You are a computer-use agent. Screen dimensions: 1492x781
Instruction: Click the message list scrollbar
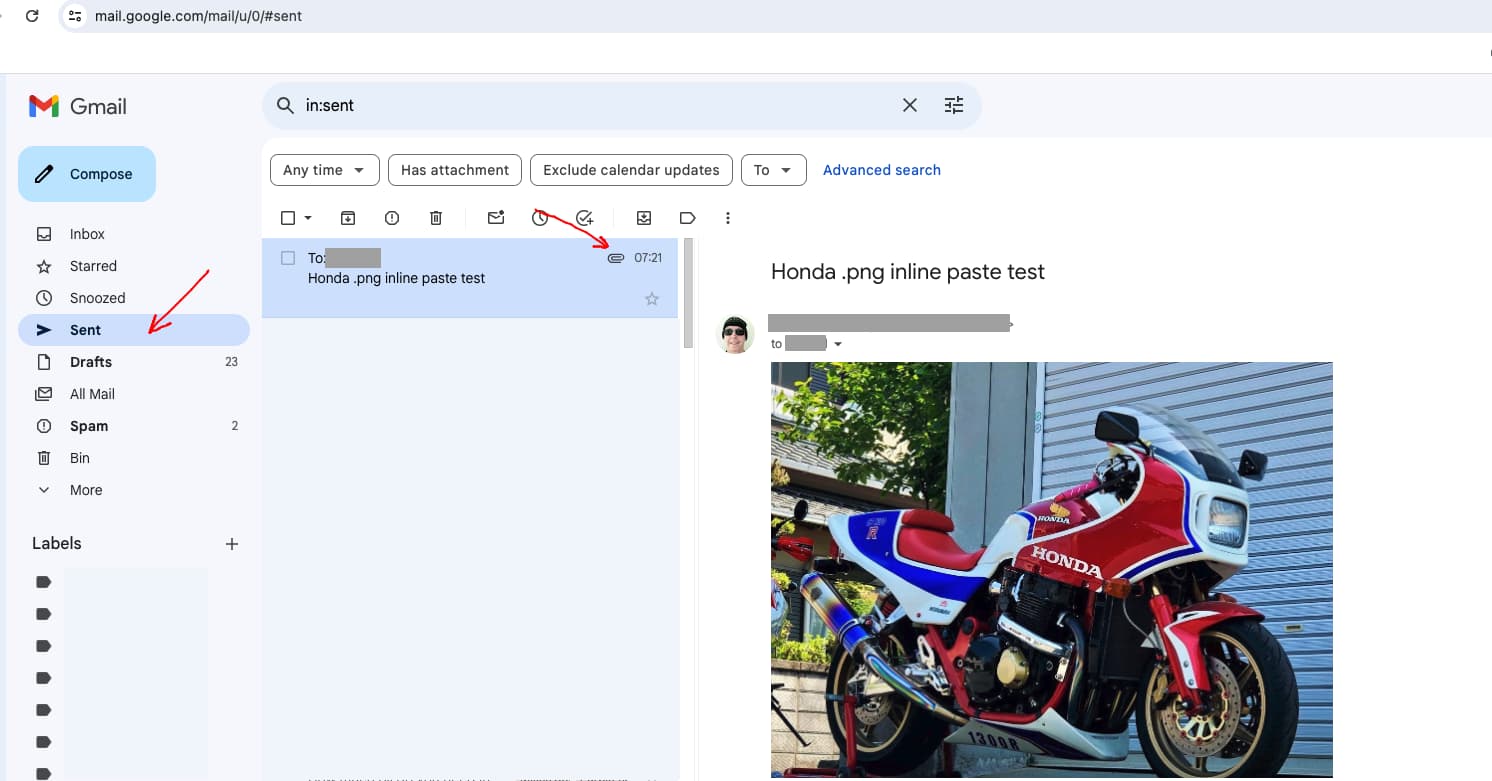tap(688, 293)
